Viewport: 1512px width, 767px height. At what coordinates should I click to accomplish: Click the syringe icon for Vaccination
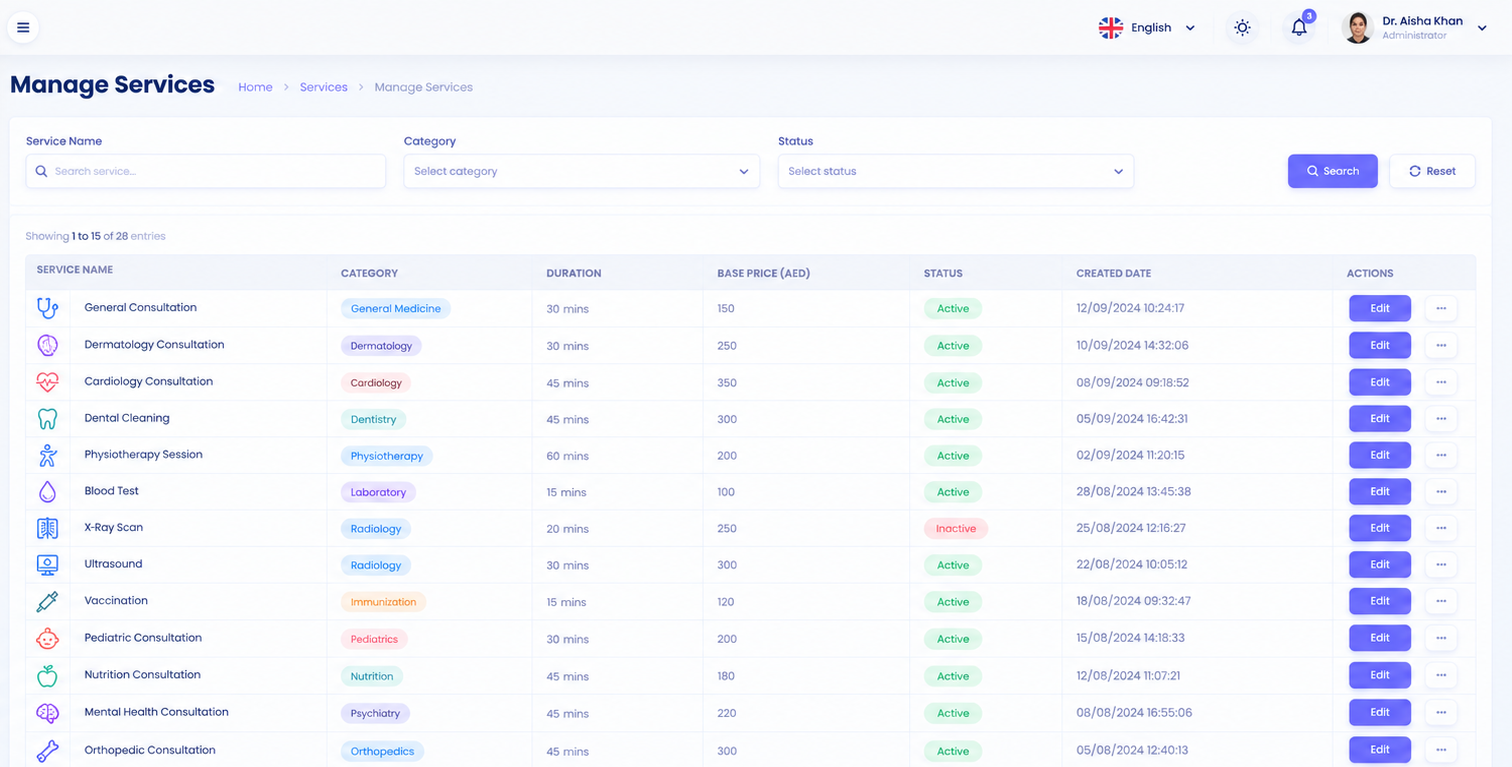[47, 601]
